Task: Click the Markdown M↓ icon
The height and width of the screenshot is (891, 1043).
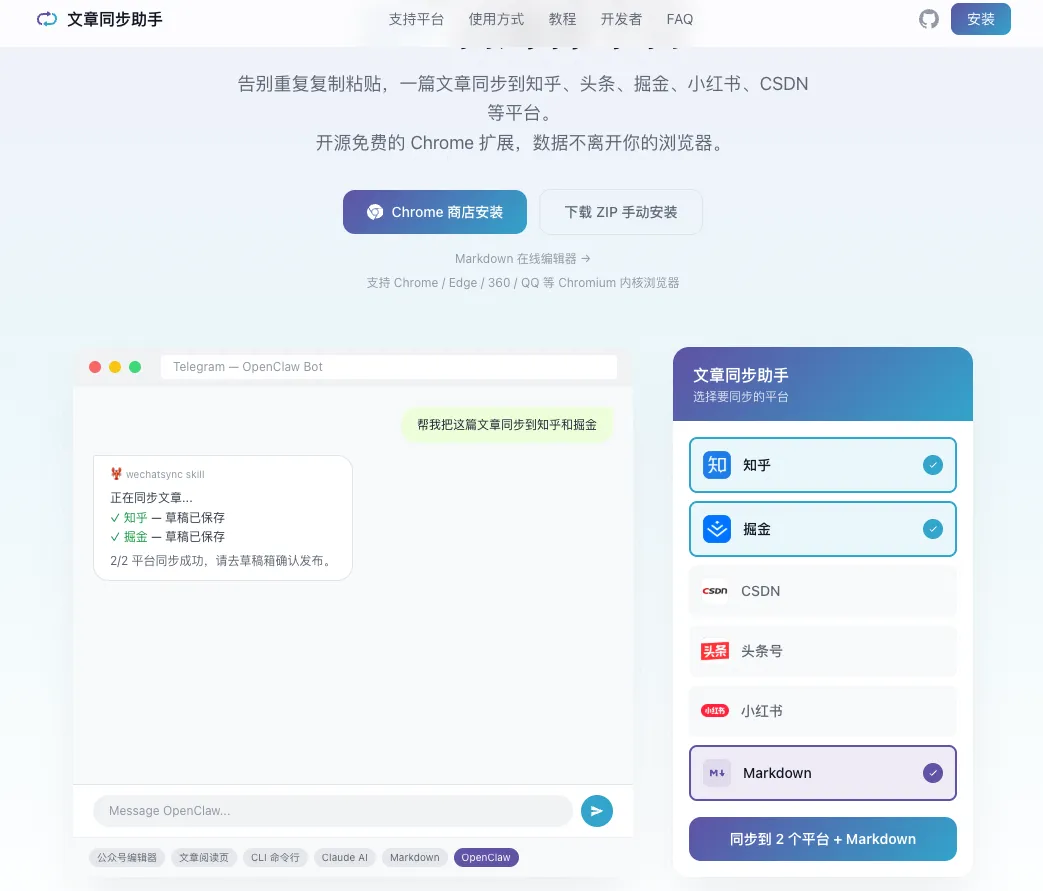Action: [717, 773]
